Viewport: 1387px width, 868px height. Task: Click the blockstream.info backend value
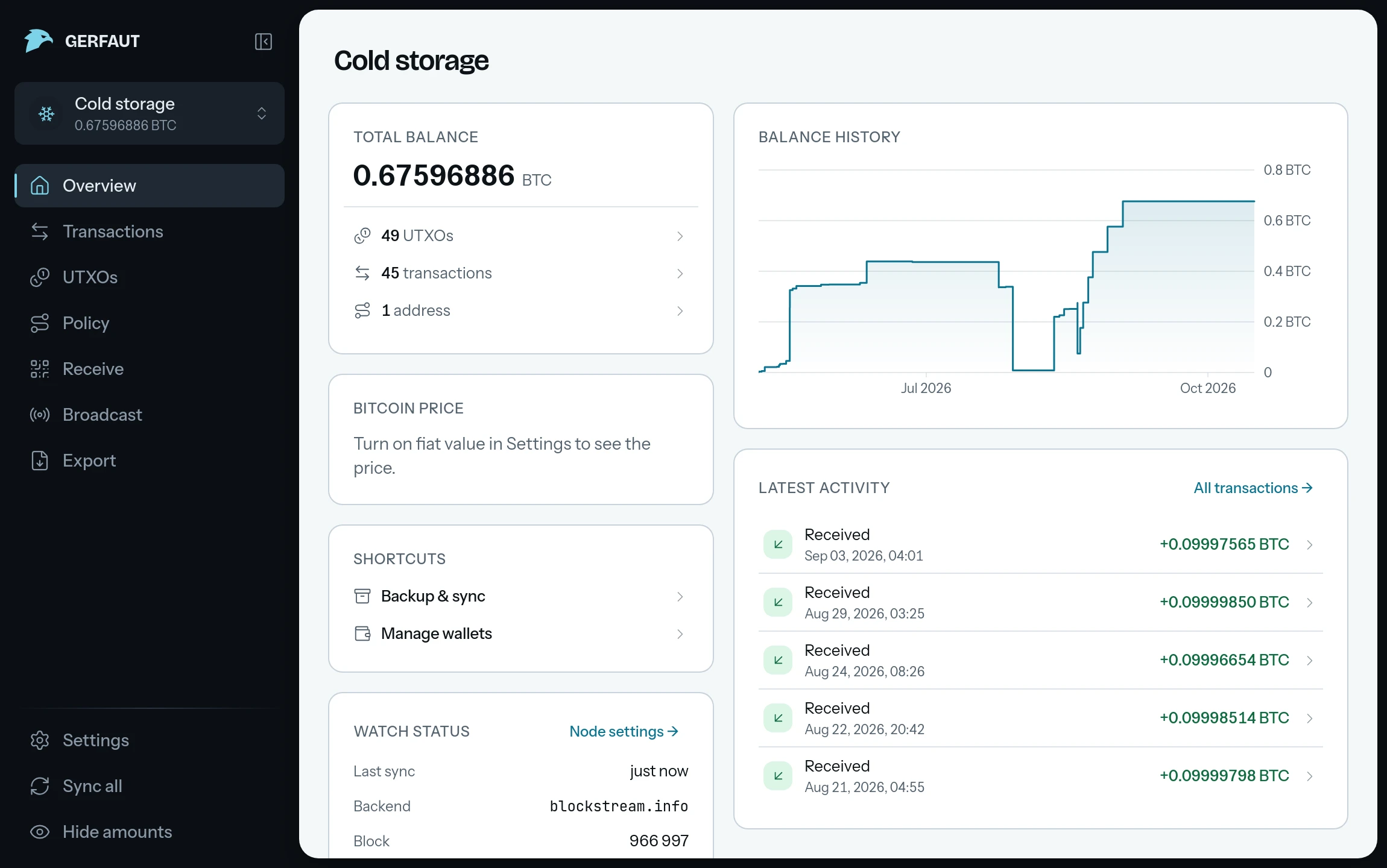pyautogui.click(x=619, y=806)
